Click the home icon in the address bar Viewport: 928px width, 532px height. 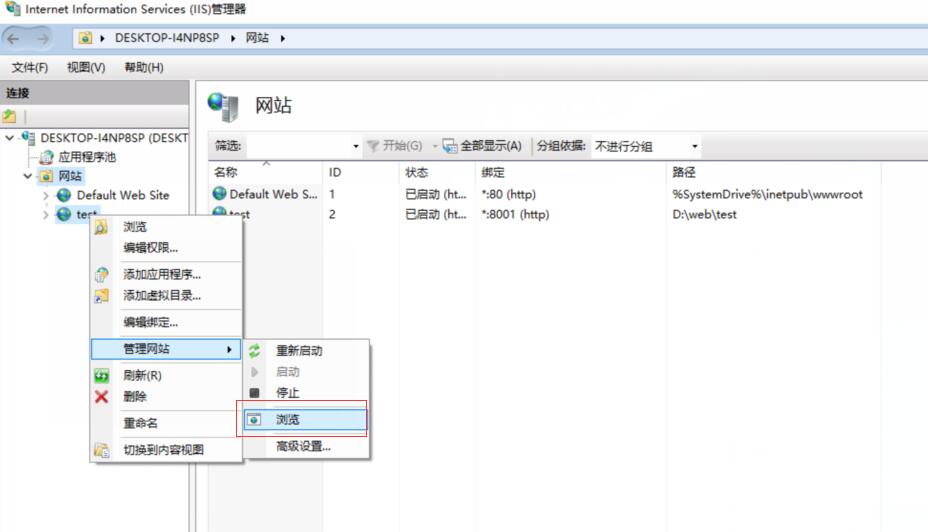[85, 38]
